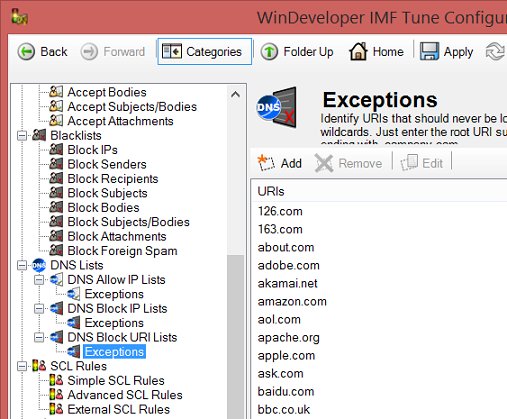
Task: Open Exceptions under DNS Allow IP Lists
Action: (114, 294)
